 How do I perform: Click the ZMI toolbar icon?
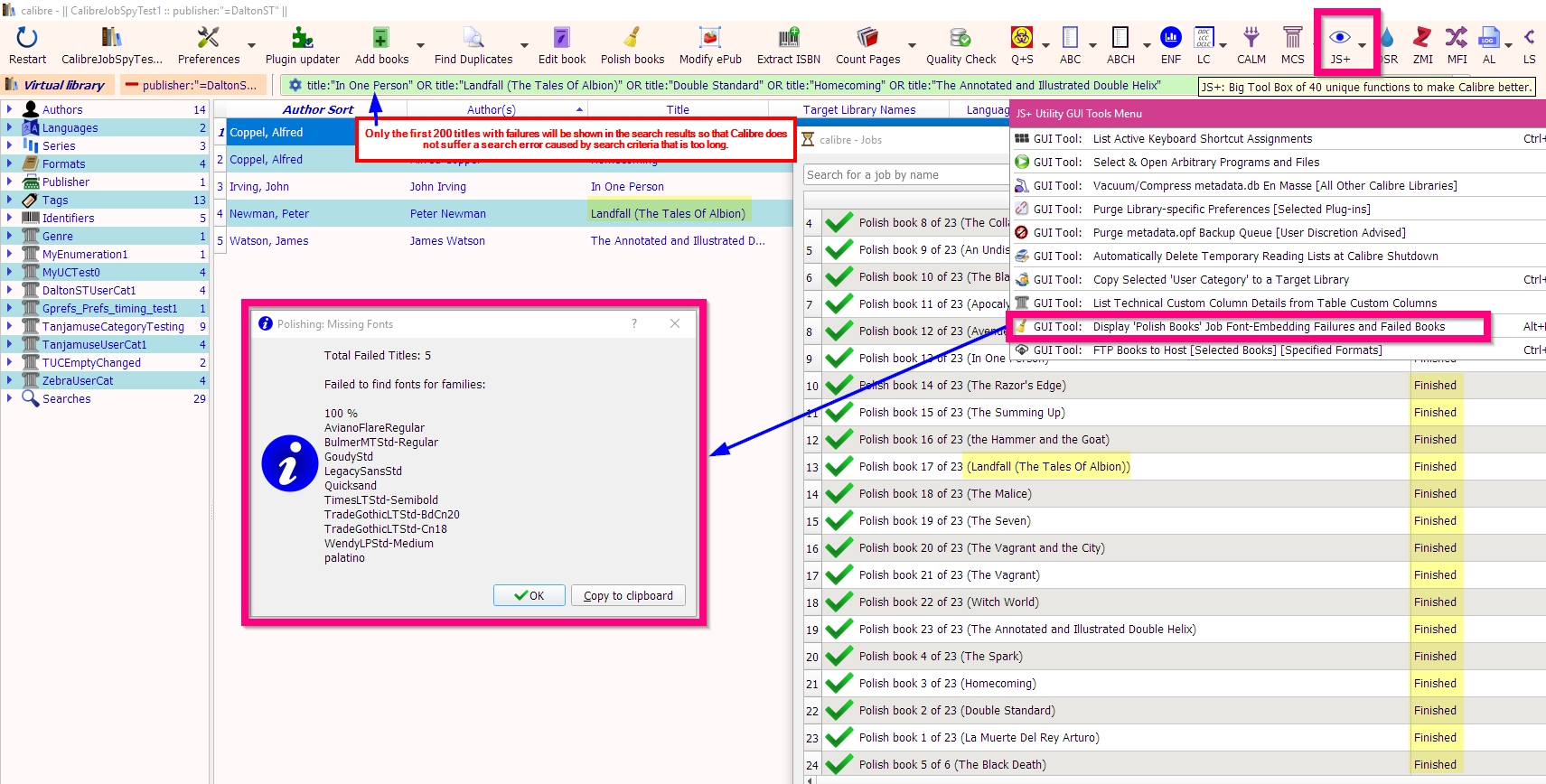coord(1423,37)
